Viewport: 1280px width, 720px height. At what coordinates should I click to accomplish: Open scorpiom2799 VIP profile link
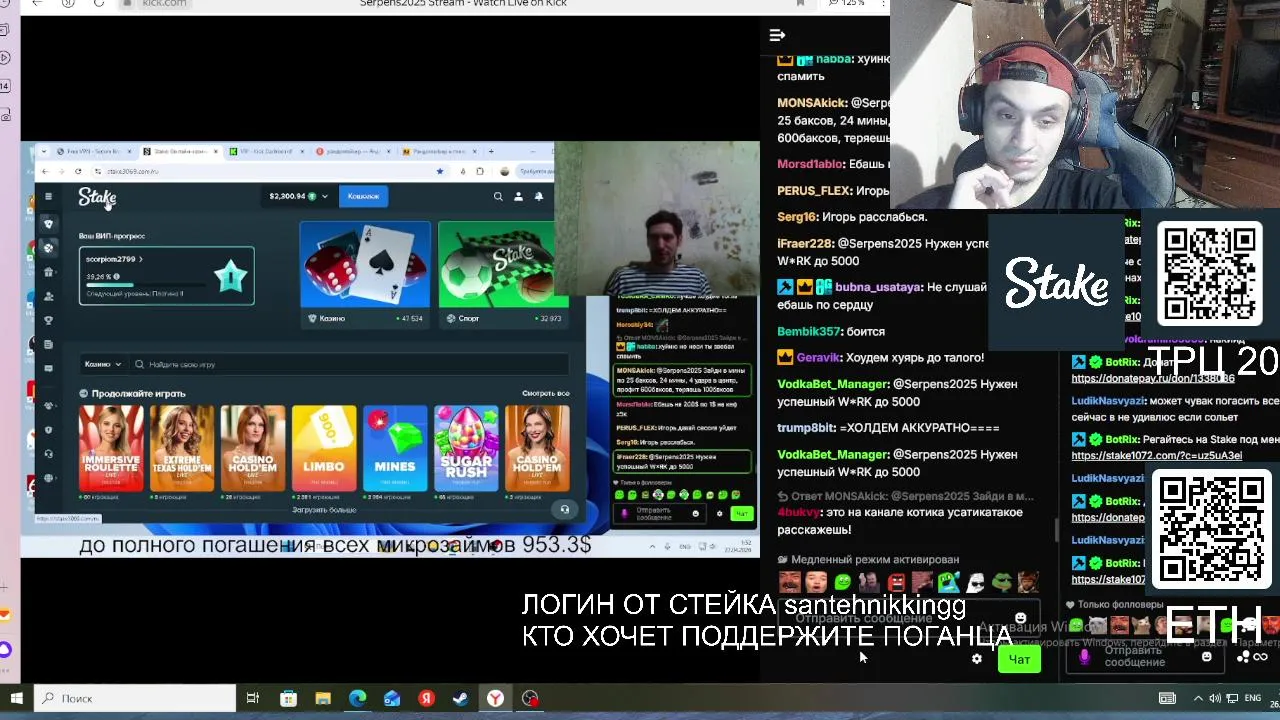tap(114, 259)
